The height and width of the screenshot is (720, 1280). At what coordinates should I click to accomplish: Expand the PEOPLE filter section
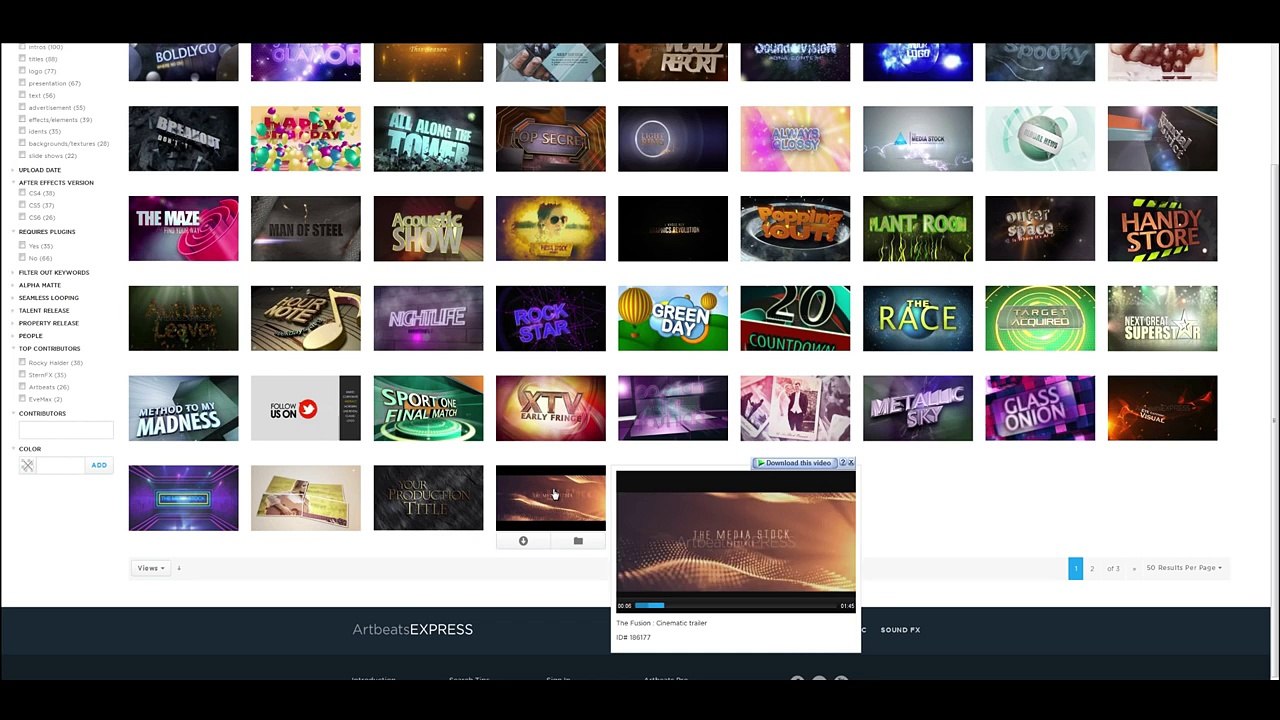pos(31,336)
